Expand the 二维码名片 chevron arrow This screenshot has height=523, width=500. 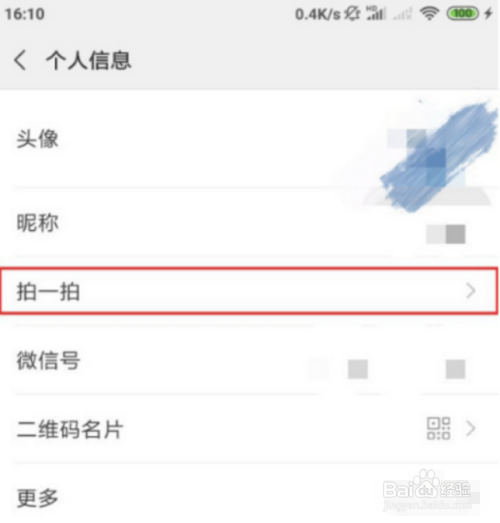[x=471, y=428]
